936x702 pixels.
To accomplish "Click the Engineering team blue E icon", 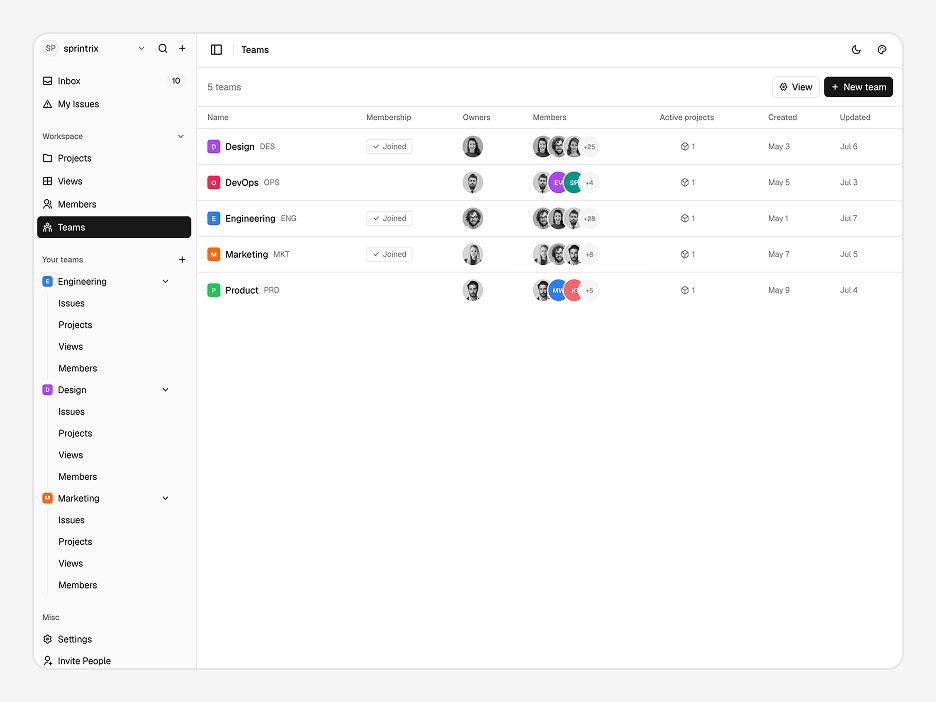I will pos(214,218).
